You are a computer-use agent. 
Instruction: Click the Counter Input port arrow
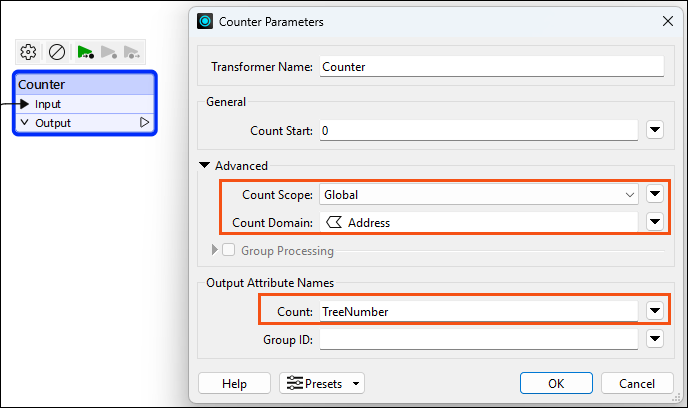pos(25,104)
